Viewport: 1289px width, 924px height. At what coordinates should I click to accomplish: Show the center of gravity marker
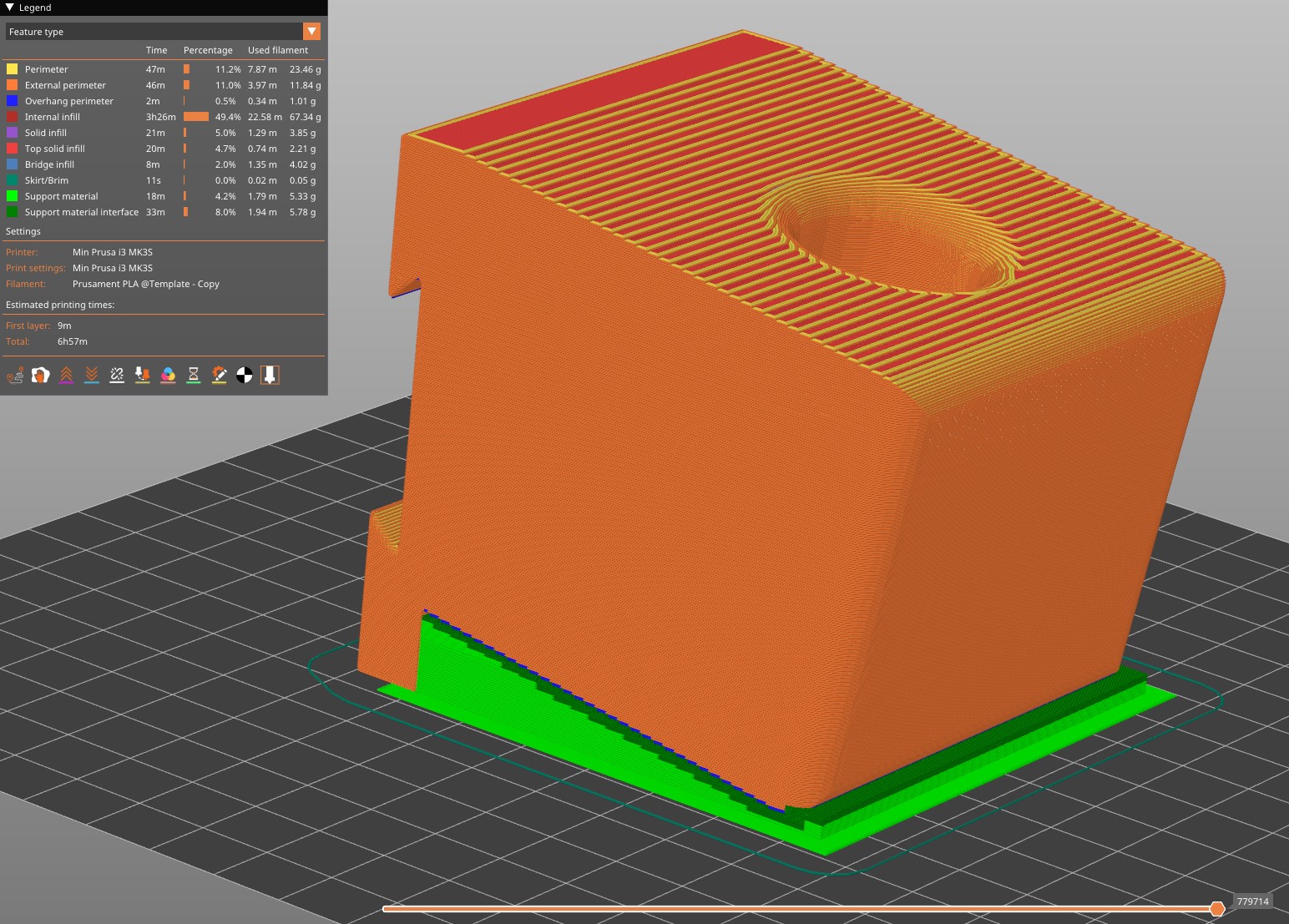pos(244,375)
